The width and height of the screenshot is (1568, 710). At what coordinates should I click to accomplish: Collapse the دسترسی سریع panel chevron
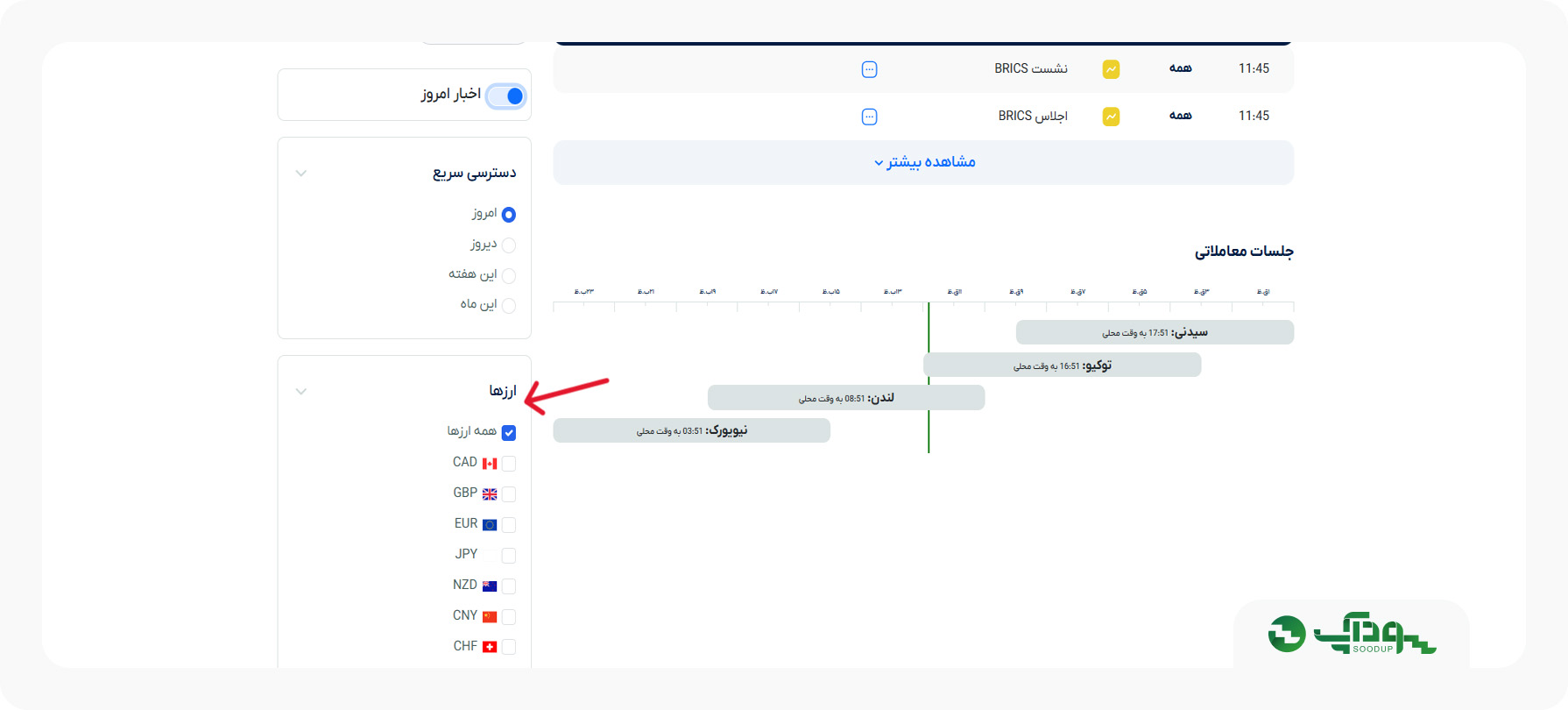tap(301, 174)
